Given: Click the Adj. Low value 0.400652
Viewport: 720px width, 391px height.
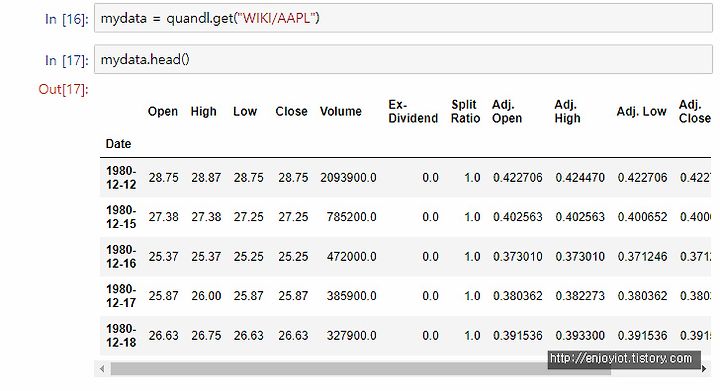Looking at the screenshot, I should click(x=642, y=217).
